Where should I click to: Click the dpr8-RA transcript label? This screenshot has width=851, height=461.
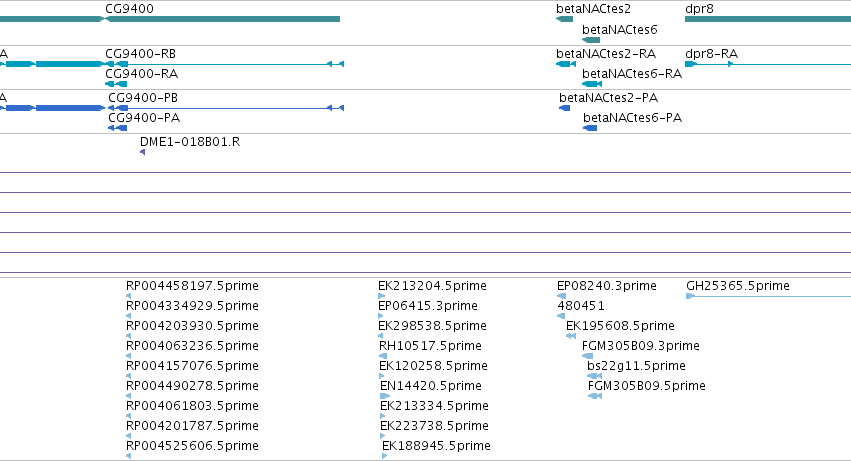click(x=712, y=54)
